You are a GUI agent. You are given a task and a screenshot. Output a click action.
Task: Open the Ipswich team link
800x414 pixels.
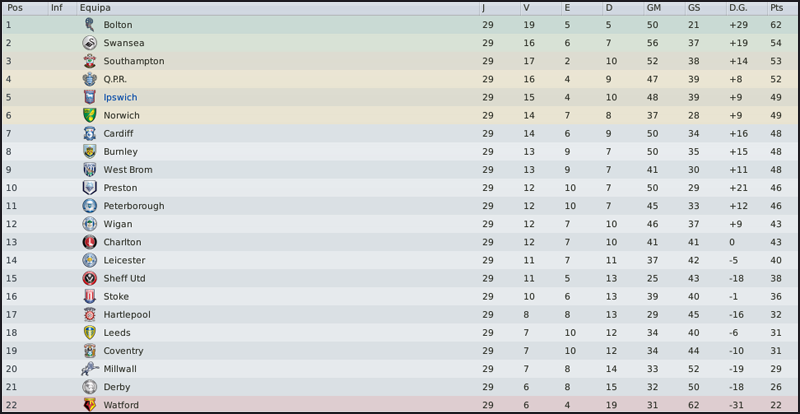point(120,97)
